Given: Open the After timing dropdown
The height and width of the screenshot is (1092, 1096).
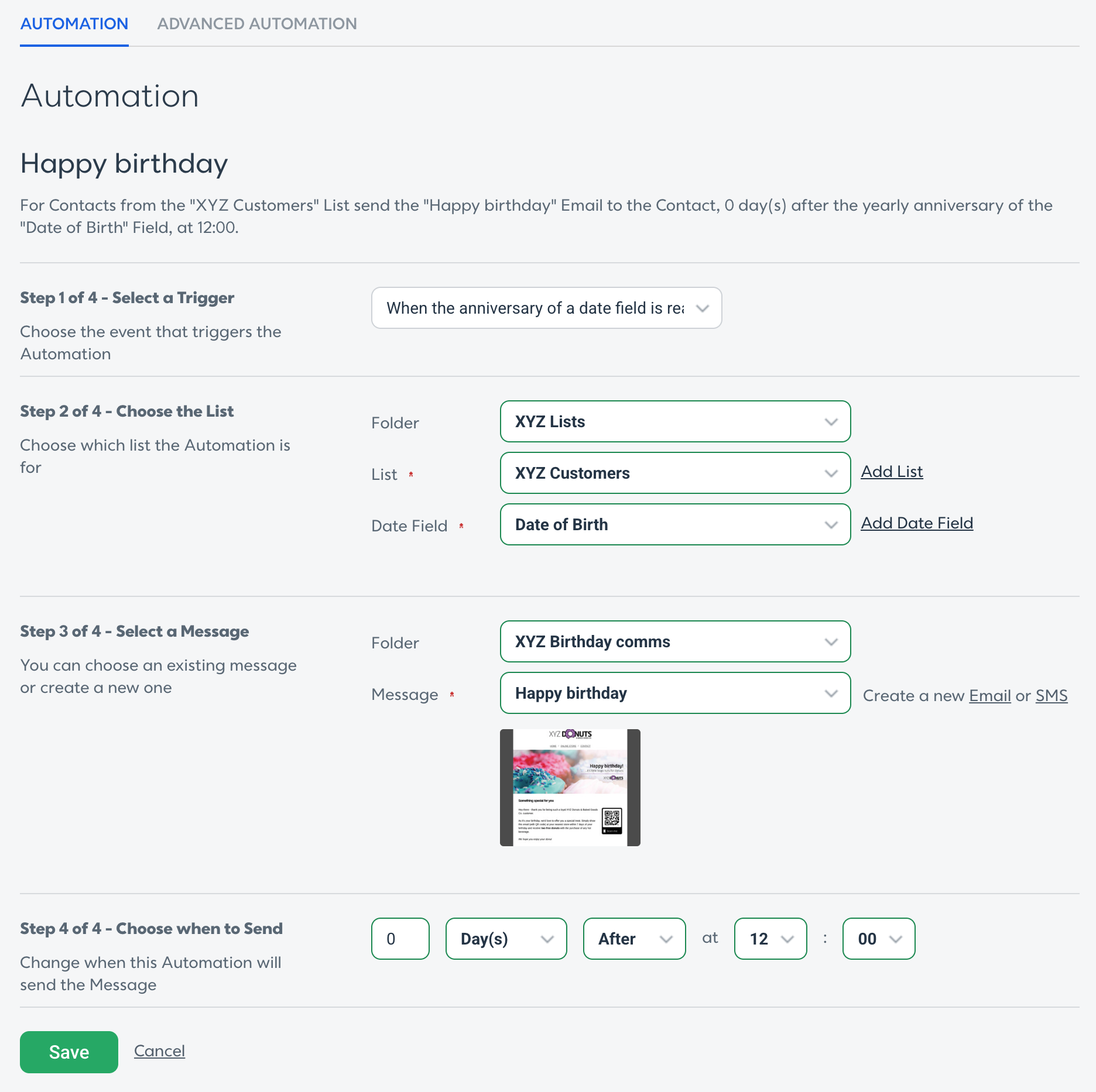Looking at the screenshot, I should 635,939.
